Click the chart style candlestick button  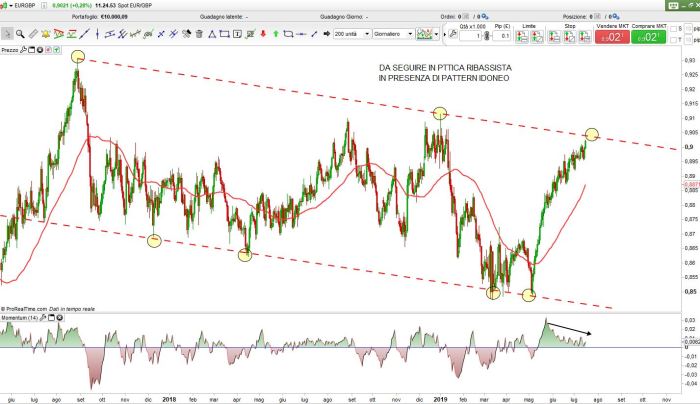[425, 34]
